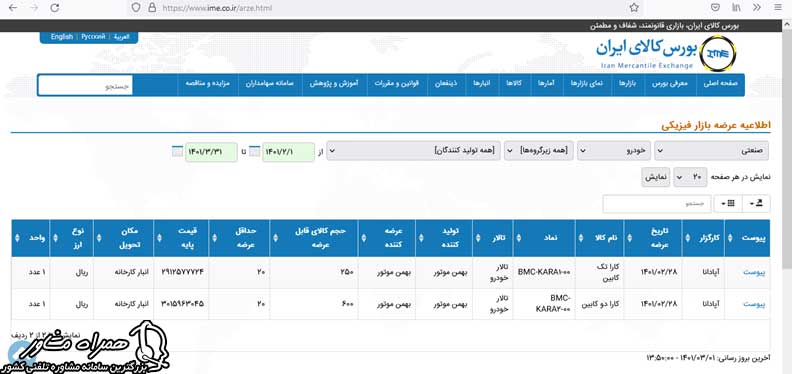The image size is (794, 374).
Task: Open the [همه تولید کنندگان] producers dropdown
Action: click(x=413, y=151)
